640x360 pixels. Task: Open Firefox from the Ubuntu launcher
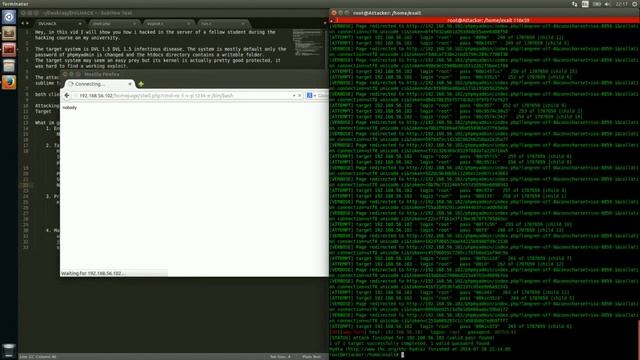(9, 82)
